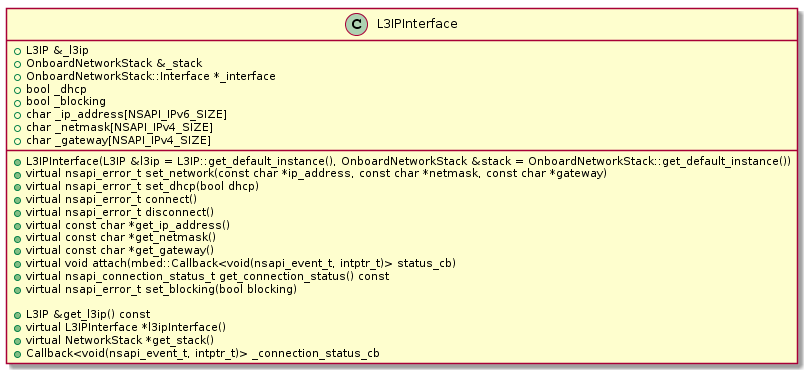Click the green dot beside set_dhcp method

(17, 187)
